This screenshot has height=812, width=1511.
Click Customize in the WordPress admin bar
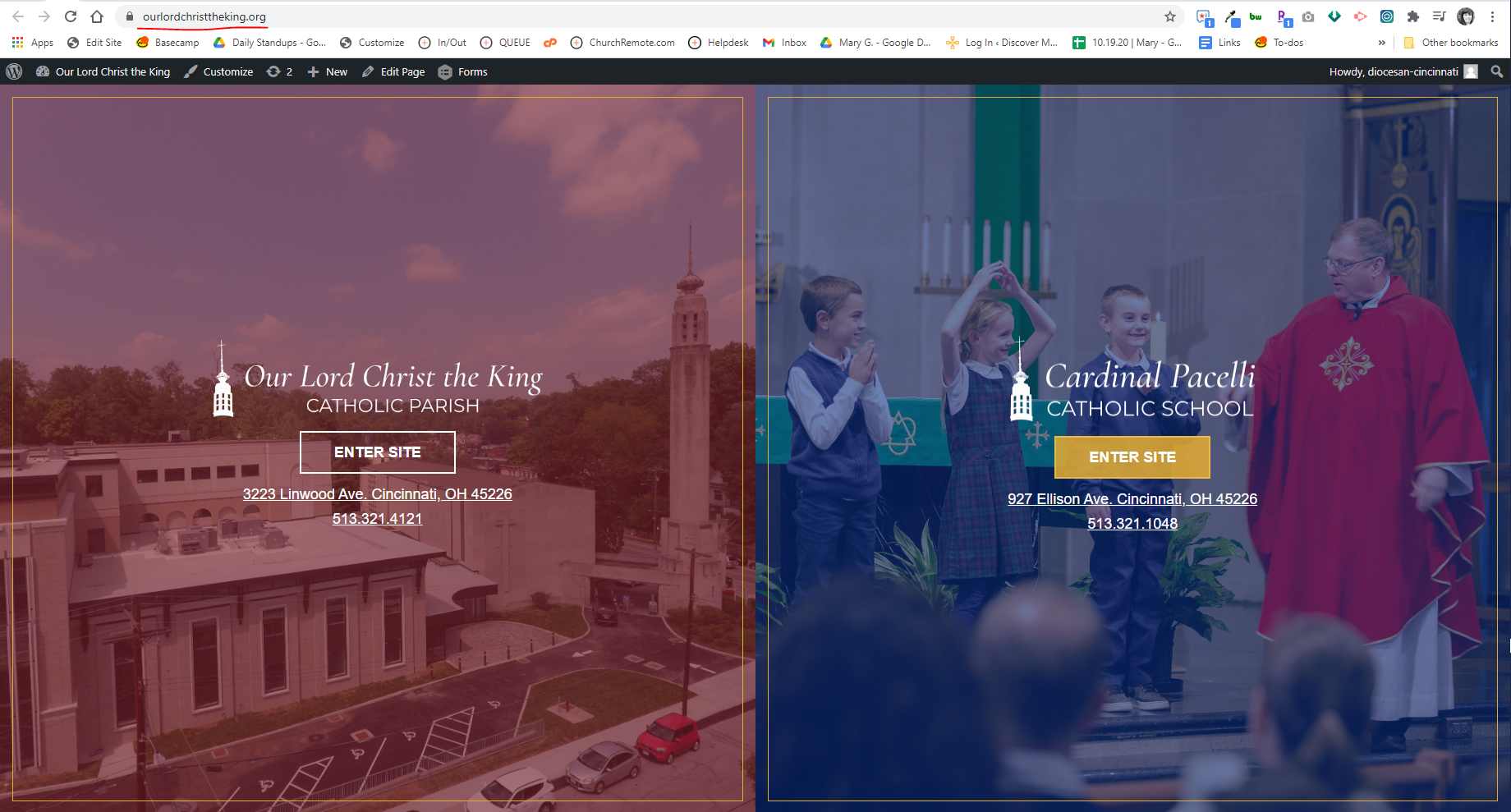point(218,71)
